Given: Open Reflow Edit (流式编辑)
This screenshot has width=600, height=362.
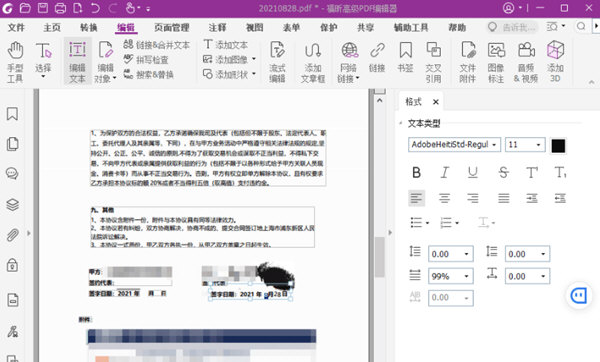Looking at the screenshot, I should click(x=277, y=62).
